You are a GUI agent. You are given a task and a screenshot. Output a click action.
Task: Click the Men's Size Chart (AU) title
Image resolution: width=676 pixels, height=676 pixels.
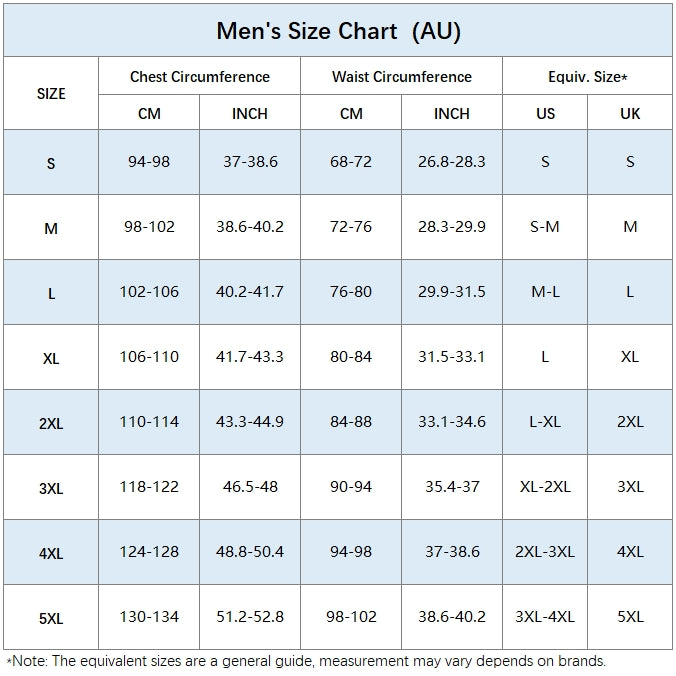[x=338, y=31]
